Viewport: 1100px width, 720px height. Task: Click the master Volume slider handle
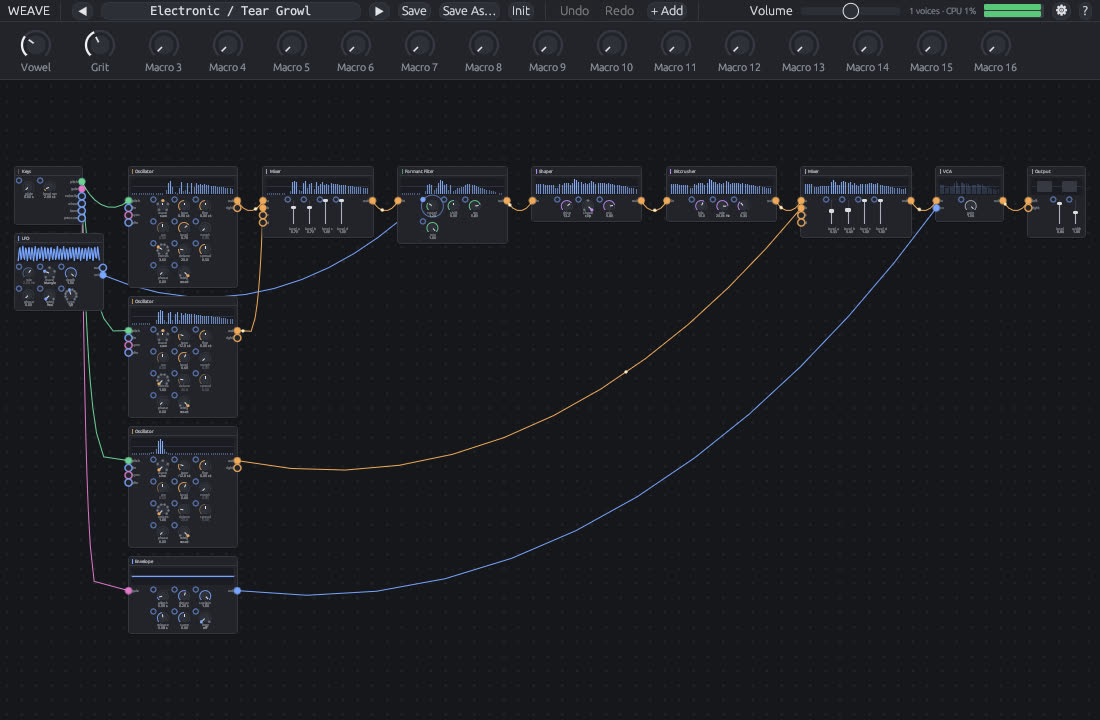850,11
